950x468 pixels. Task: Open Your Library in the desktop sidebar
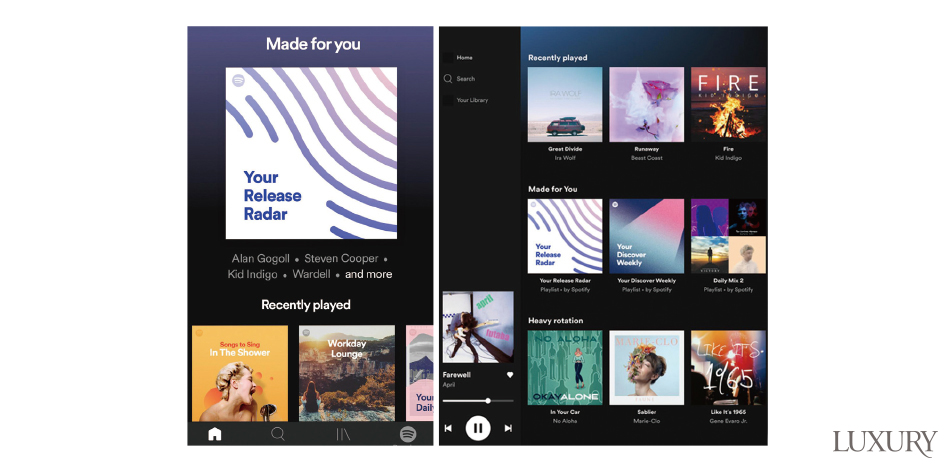tap(472, 100)
